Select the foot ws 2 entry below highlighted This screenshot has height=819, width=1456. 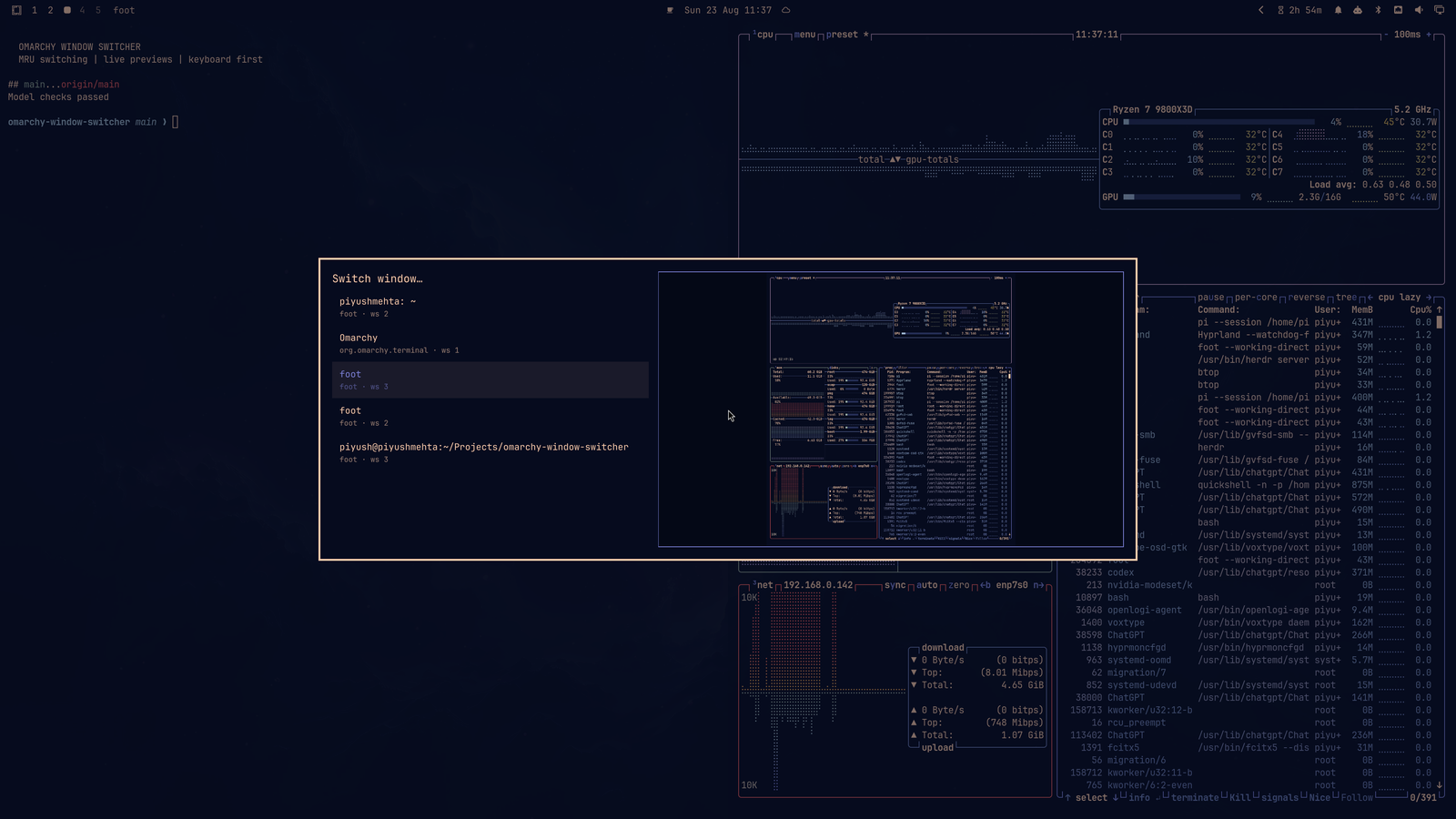click(x=490, y=417)
